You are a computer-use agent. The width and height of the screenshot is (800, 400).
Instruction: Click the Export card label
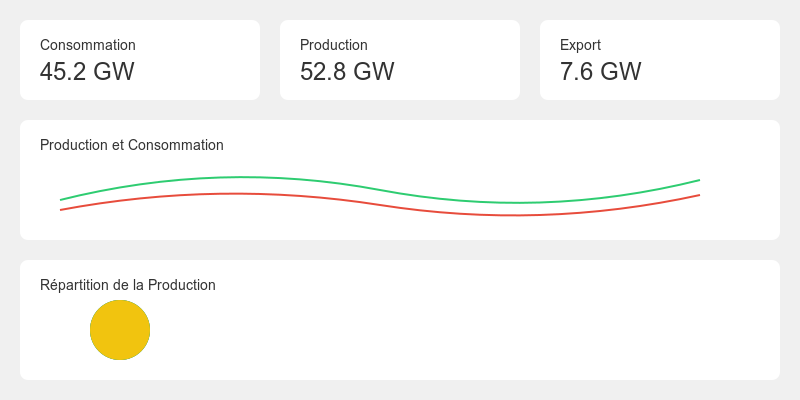coord(580,45)
